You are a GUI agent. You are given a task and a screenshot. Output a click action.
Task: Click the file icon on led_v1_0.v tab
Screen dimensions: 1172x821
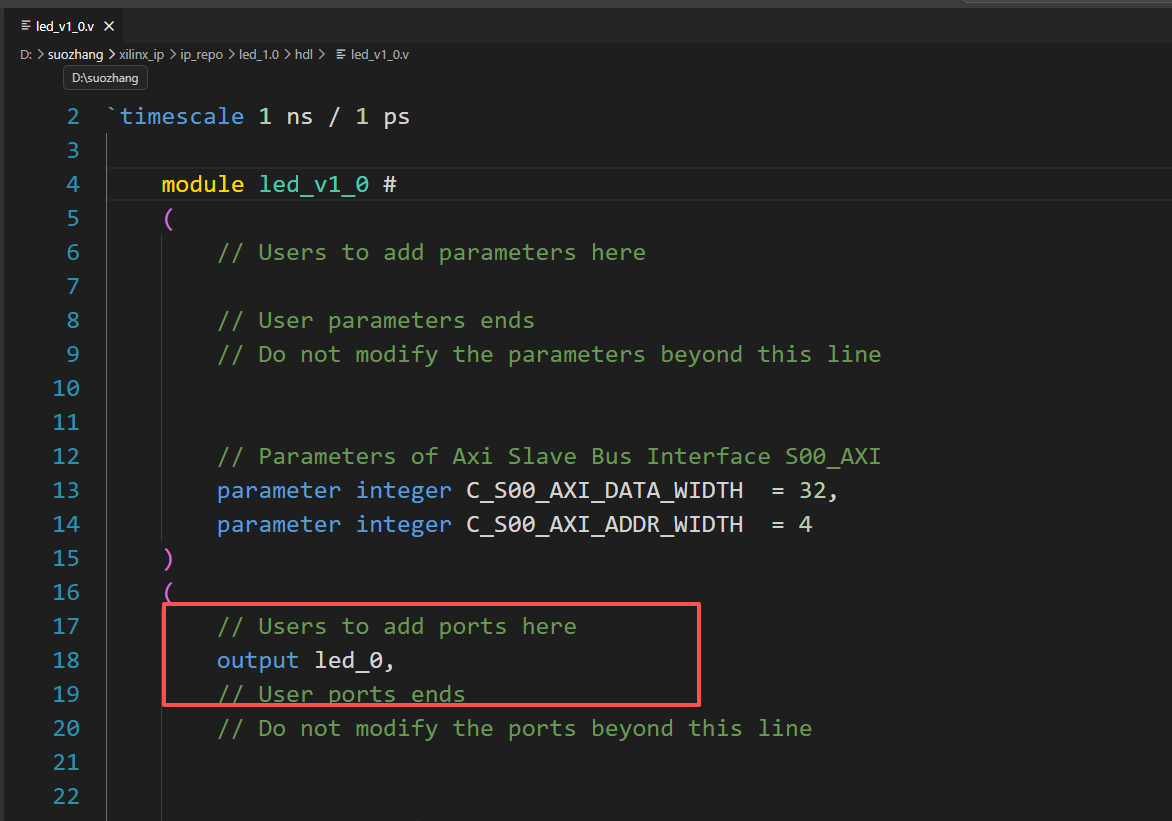point(26,26)
